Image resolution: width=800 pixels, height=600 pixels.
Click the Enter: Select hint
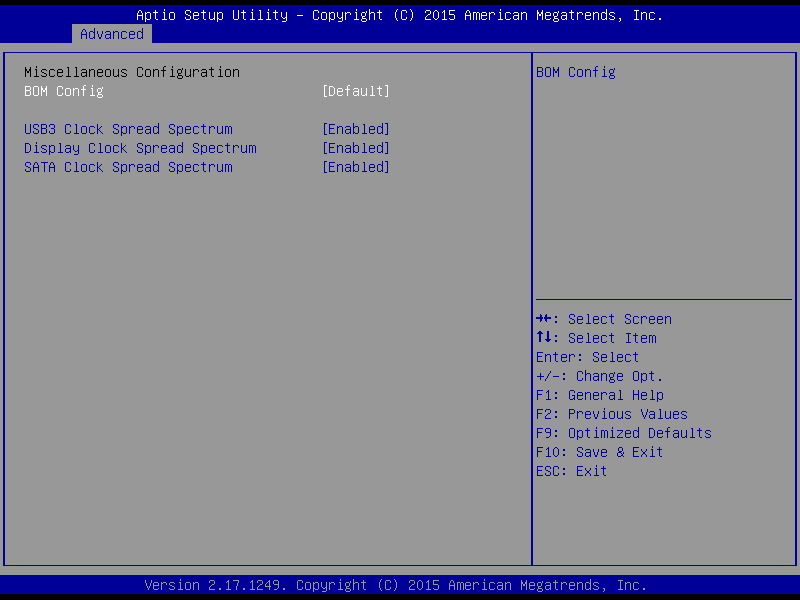587,357
